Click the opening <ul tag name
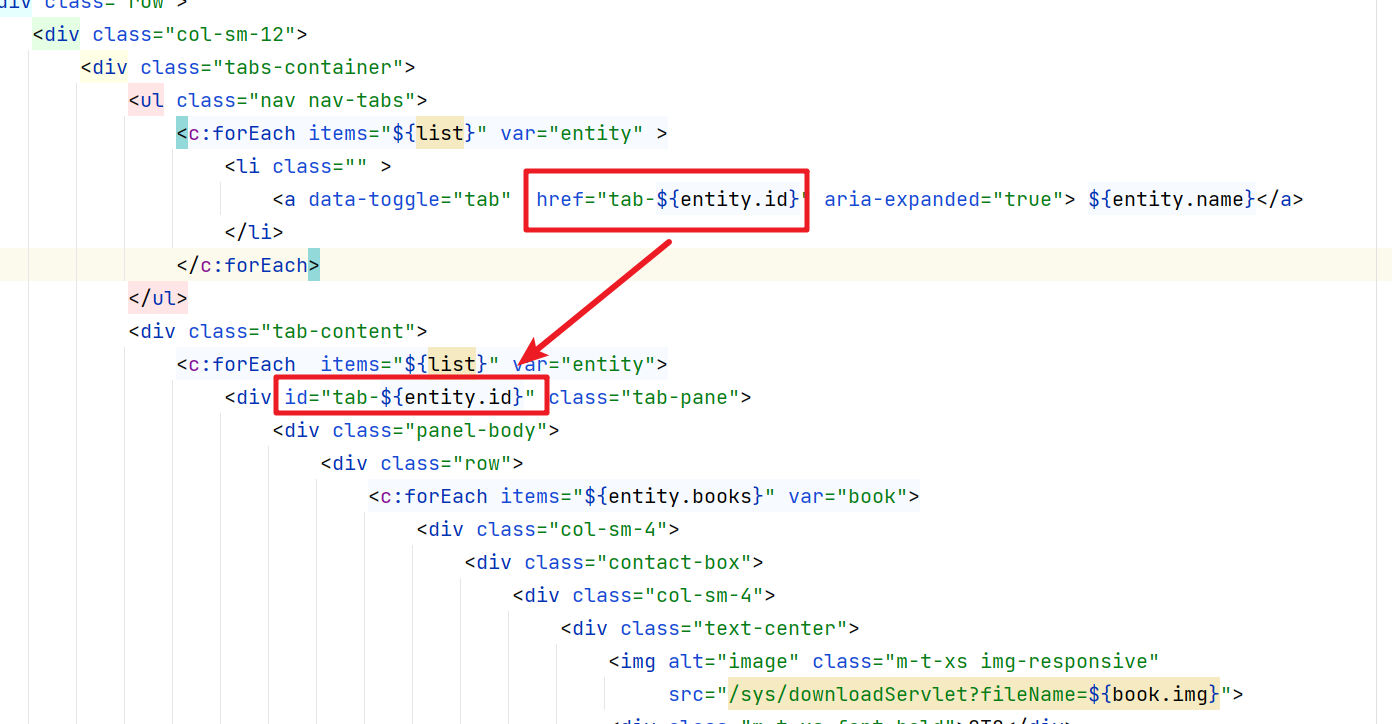This screenshot has width=1392, height=724. [x=146, y=101]
